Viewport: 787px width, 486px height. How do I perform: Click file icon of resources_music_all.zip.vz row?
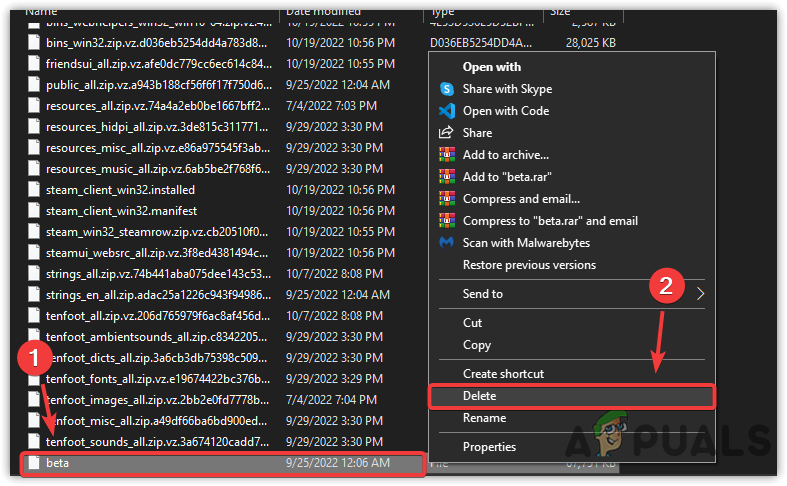pyautogui.click(x=34, y=169)
